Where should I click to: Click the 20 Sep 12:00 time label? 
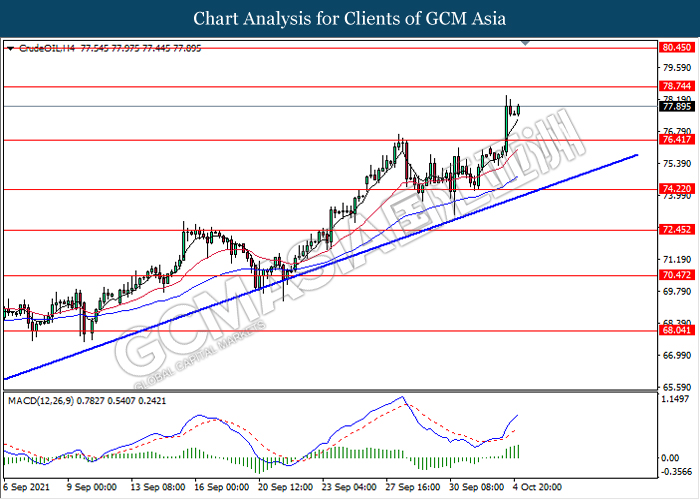[286, 487]
